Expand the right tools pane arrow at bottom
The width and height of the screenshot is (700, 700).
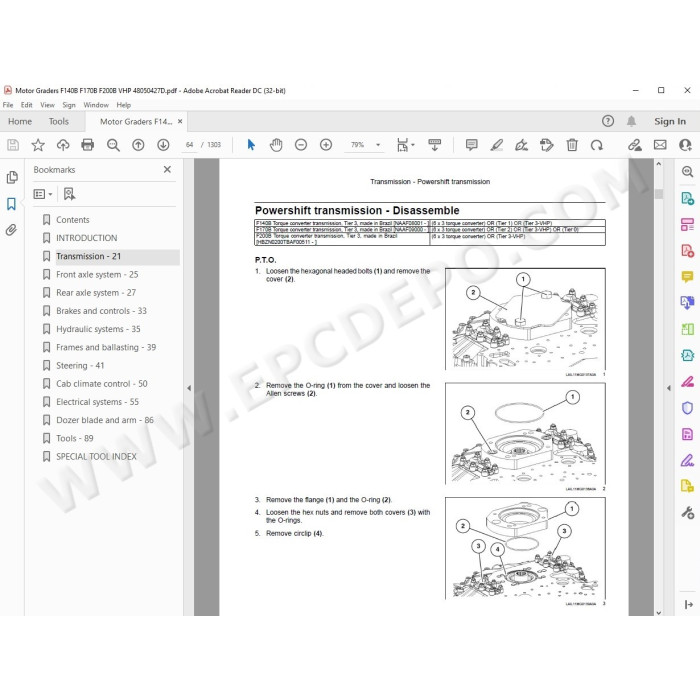tap(688, 604)
